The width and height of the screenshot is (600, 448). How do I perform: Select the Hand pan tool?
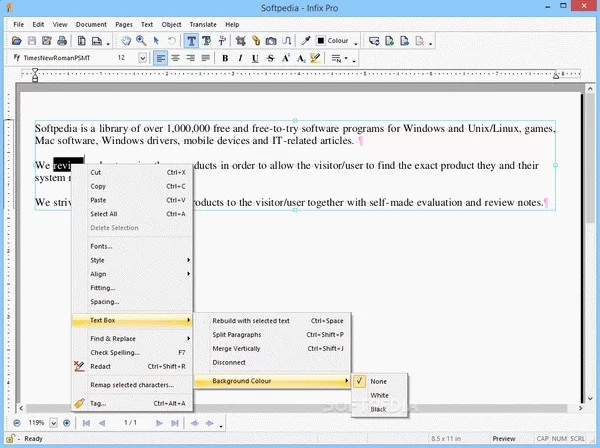tap(126, 41)
